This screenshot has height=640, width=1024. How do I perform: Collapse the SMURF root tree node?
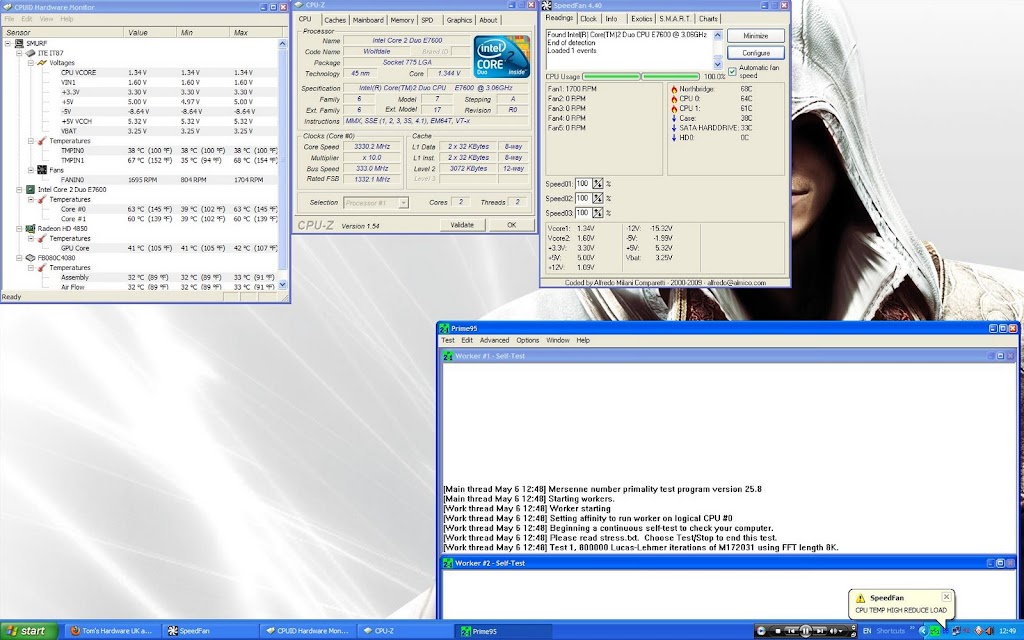point(7,43)
